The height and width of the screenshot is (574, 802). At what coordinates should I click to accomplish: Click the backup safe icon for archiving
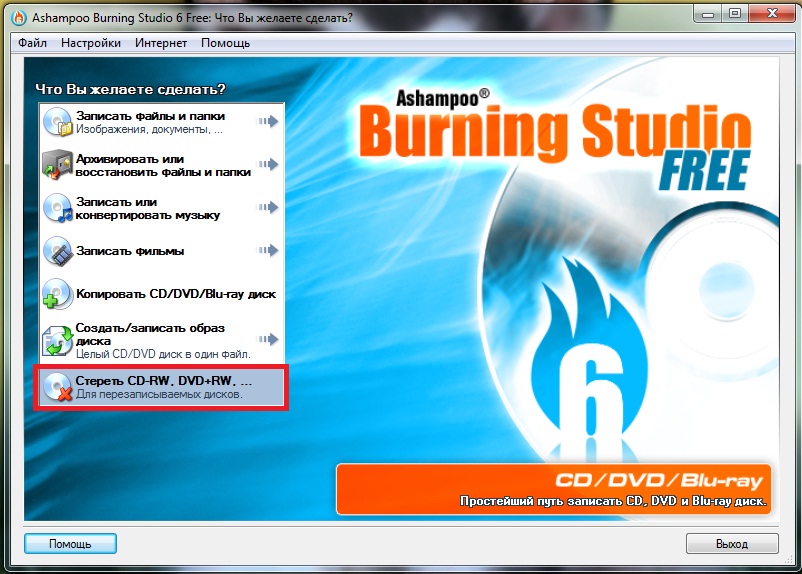coord(57,165)
